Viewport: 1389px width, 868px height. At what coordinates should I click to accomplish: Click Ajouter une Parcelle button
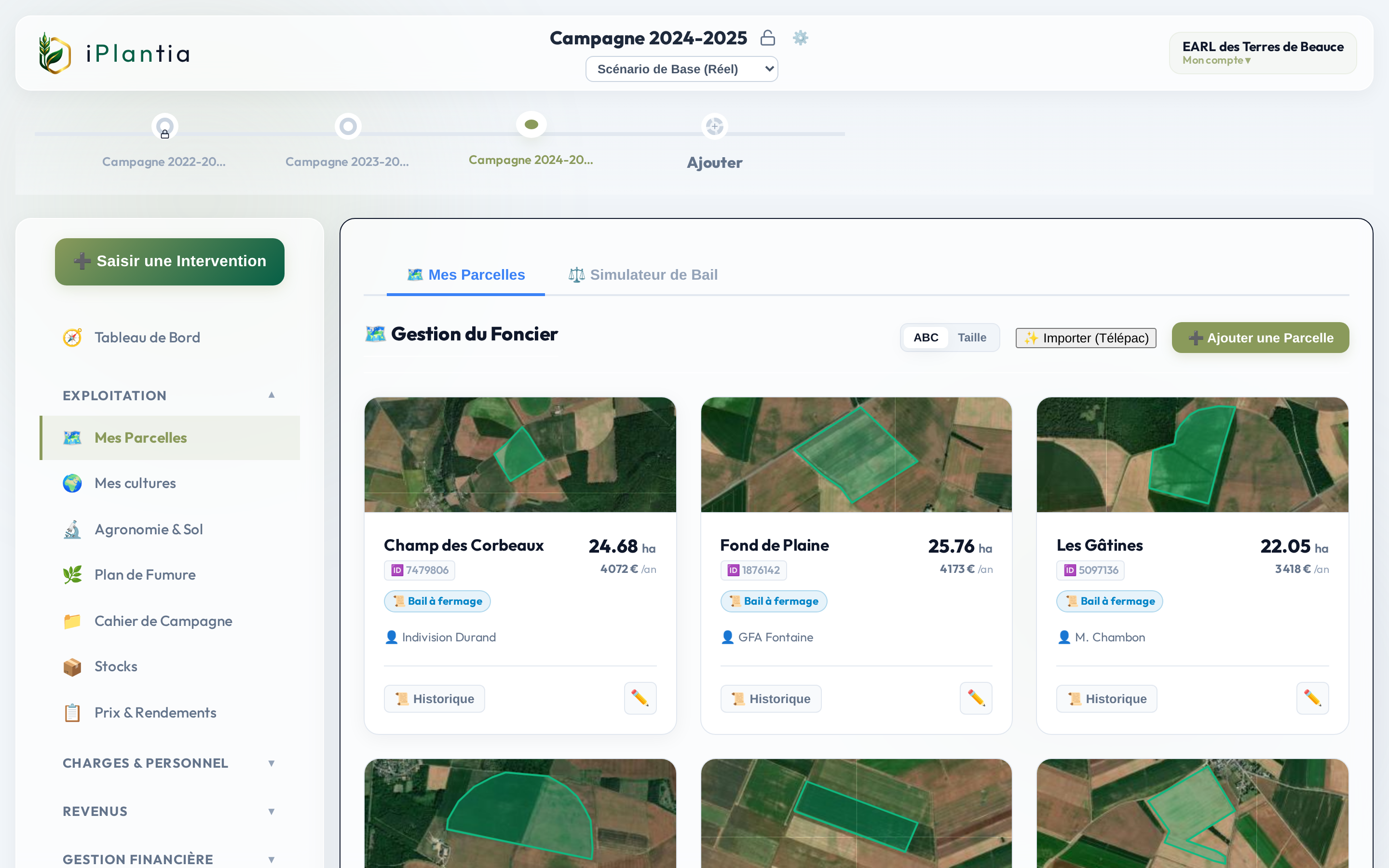click(x=1260, y=338)
